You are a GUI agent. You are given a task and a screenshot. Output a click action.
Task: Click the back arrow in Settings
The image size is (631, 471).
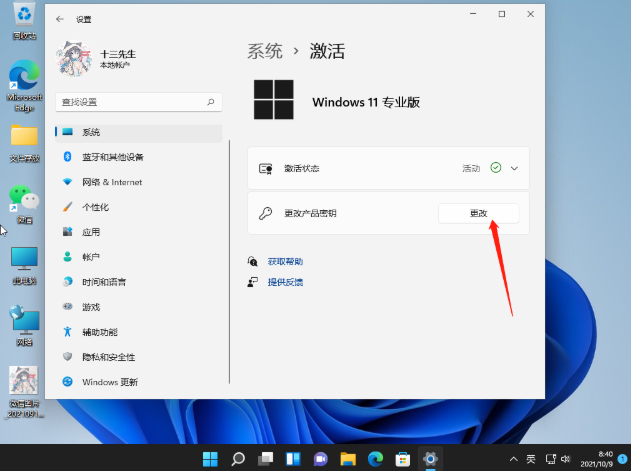[x=61, y=19]
